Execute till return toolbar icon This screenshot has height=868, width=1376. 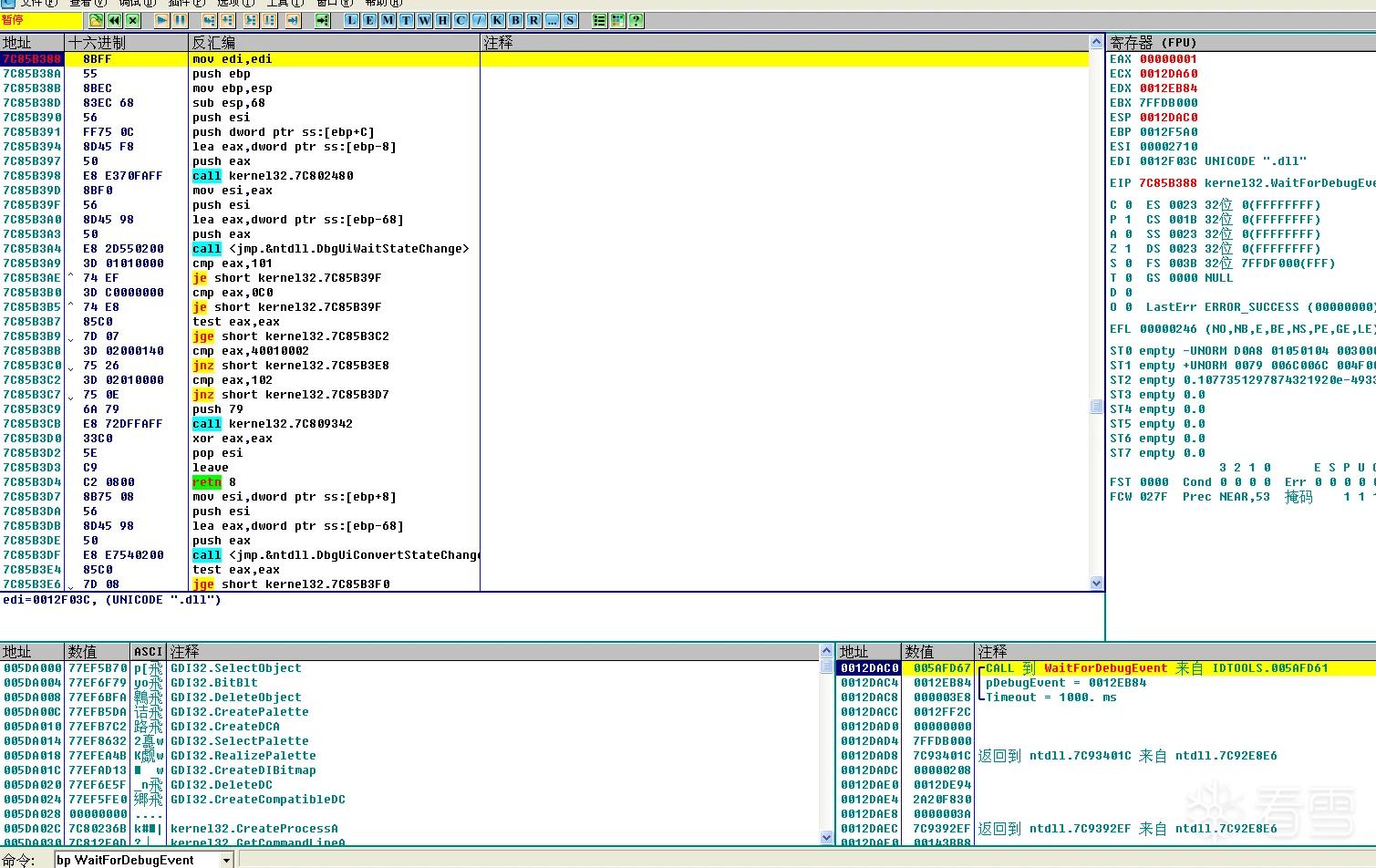click(x=294, y=20)
